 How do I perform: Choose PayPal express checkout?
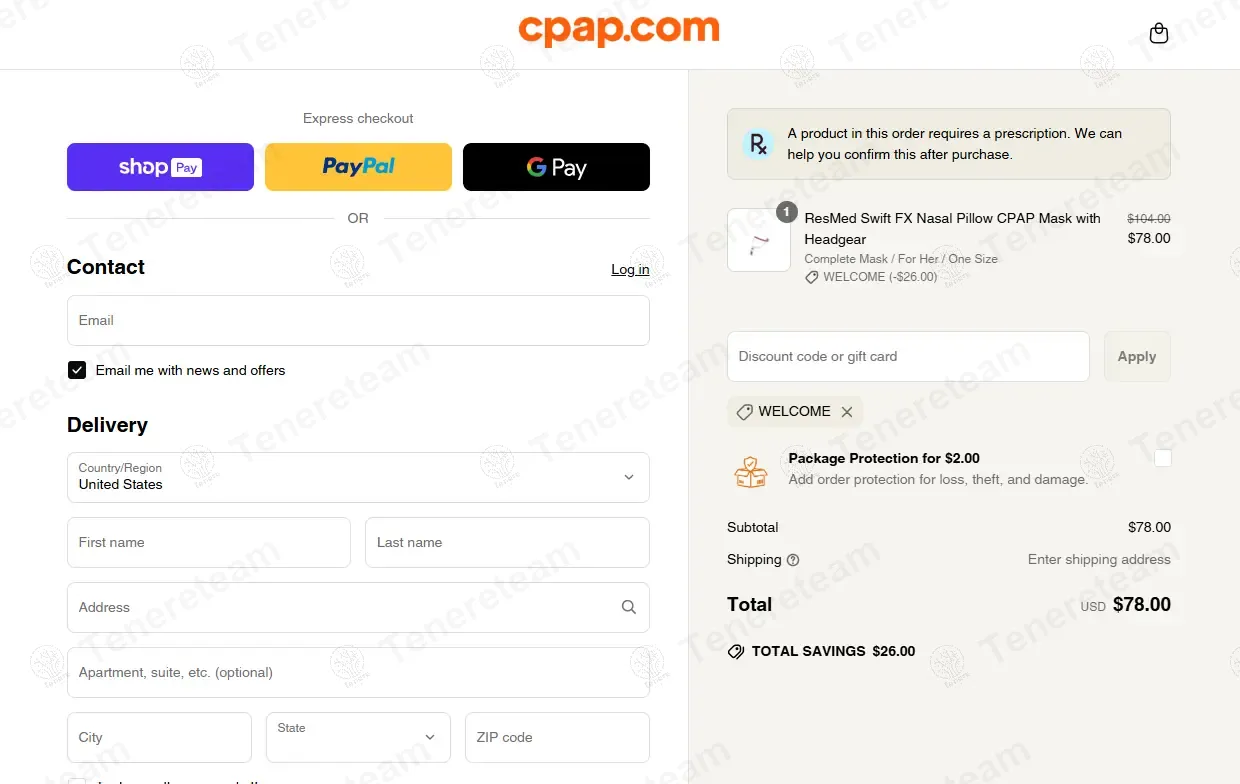(358, 167)
